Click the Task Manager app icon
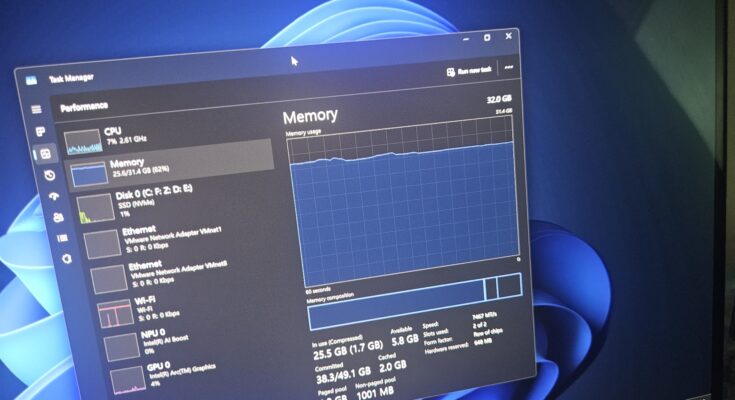The width and height of the screenshot is (735, 400). [x=32, y=79]
